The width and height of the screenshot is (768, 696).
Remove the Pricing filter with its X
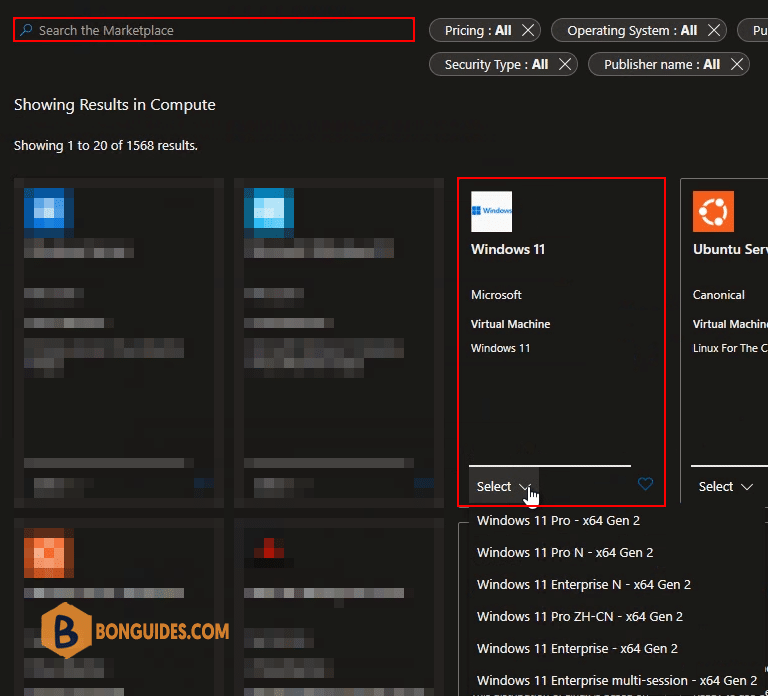(x=528, y=30)
